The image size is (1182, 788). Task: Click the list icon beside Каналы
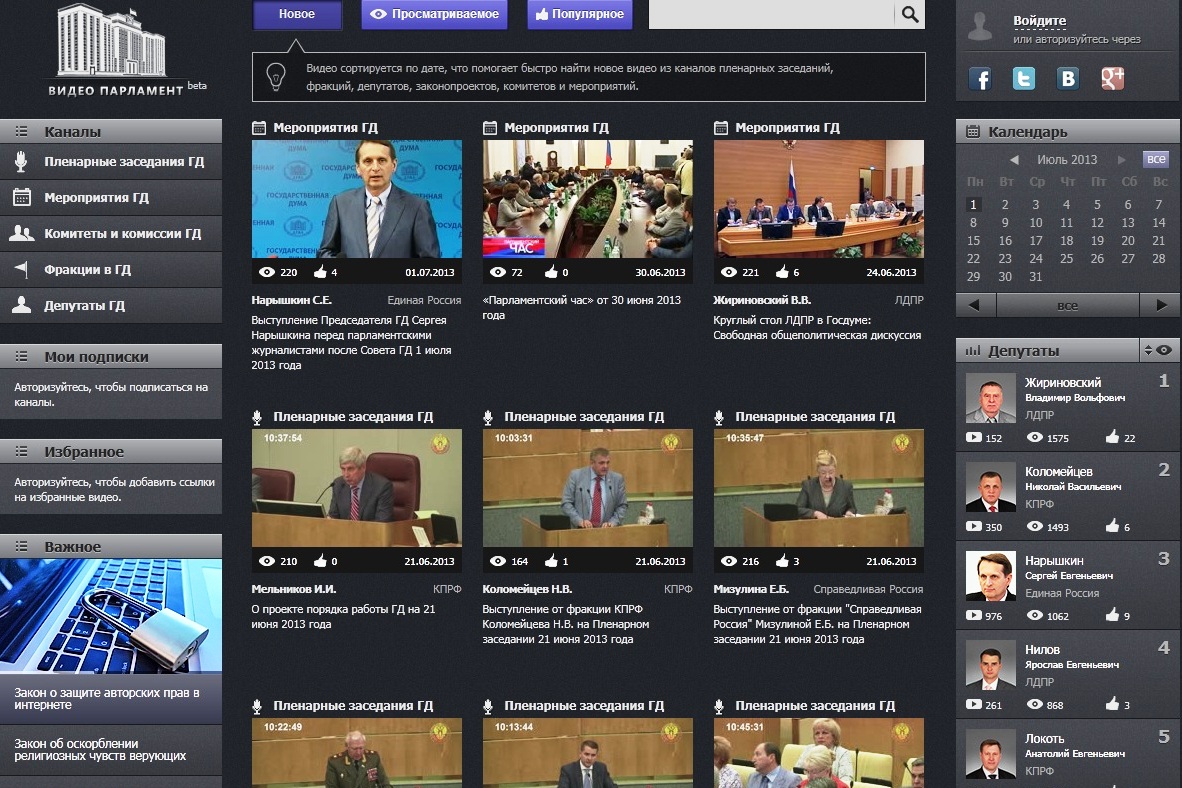tap(22, 131)
